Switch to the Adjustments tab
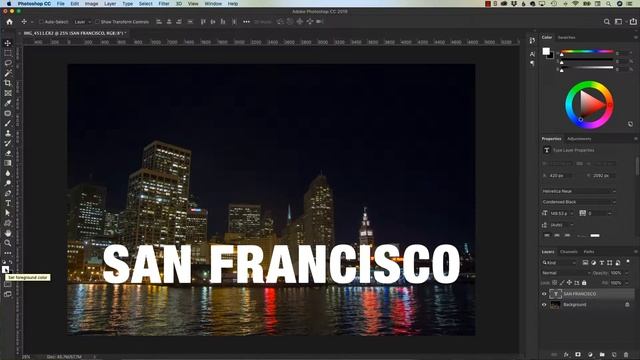Viewport: 640px width, 360px height. point(579,139)
